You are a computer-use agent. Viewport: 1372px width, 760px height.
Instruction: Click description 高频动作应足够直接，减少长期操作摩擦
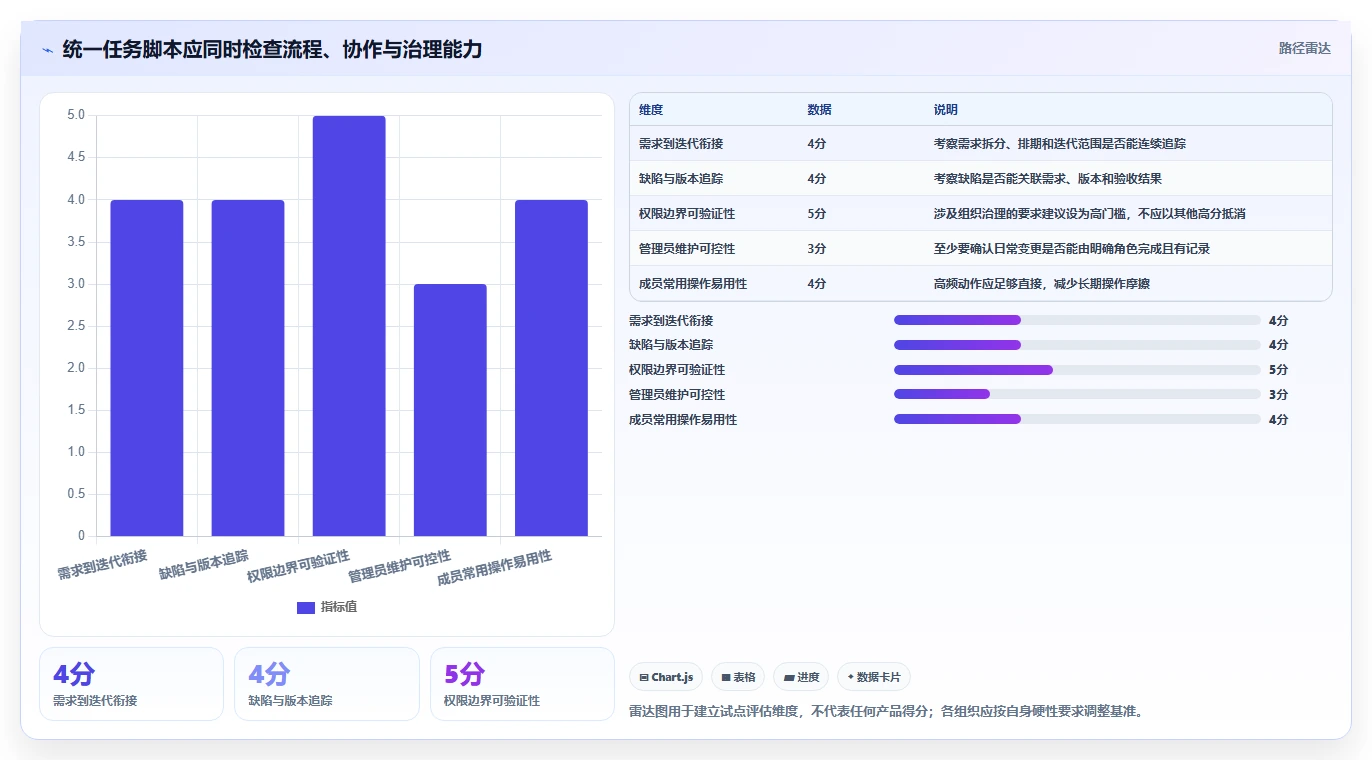pyautogui.click(x=1042, y=284)
